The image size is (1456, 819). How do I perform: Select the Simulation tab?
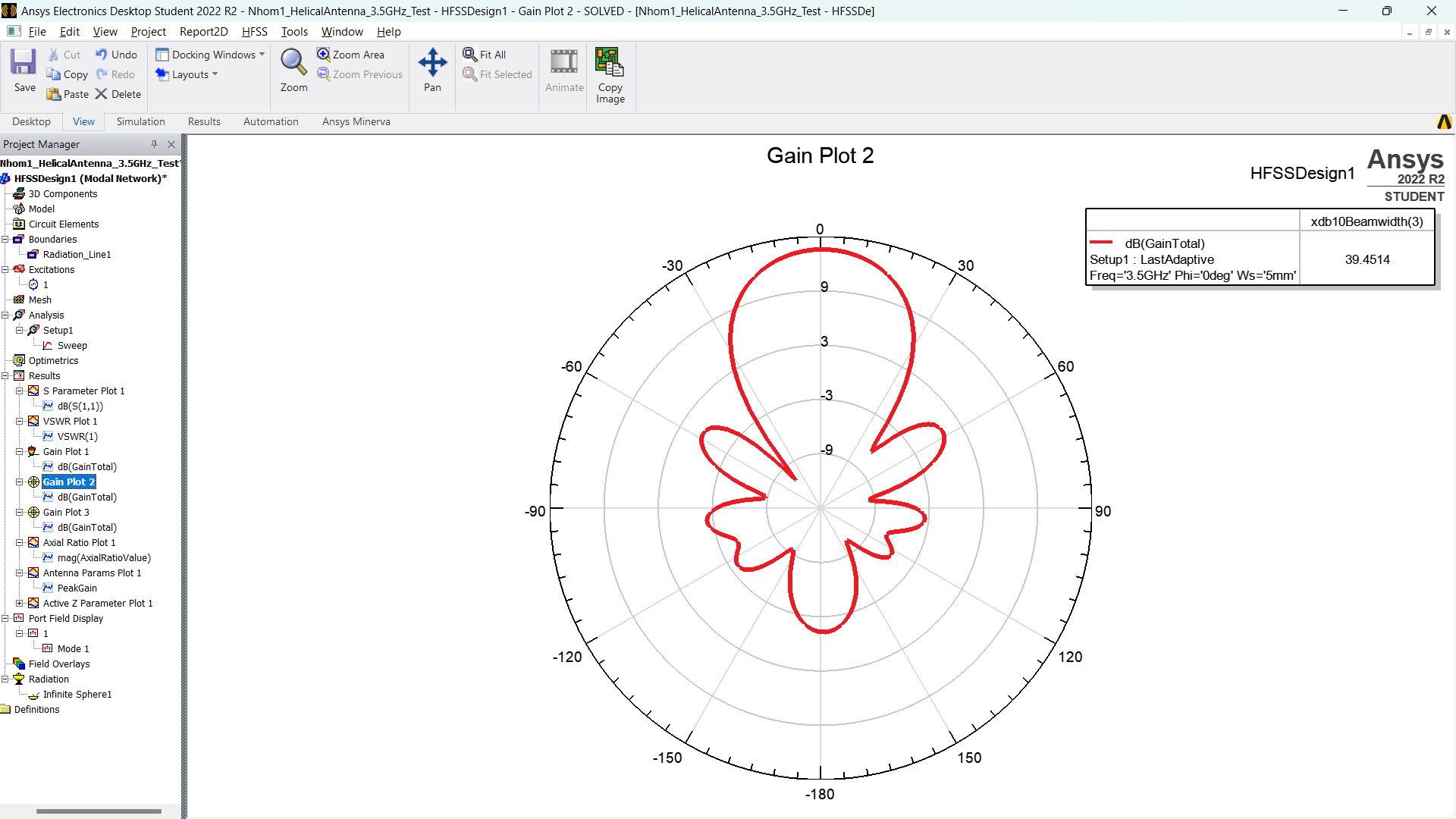pos(140,121)
